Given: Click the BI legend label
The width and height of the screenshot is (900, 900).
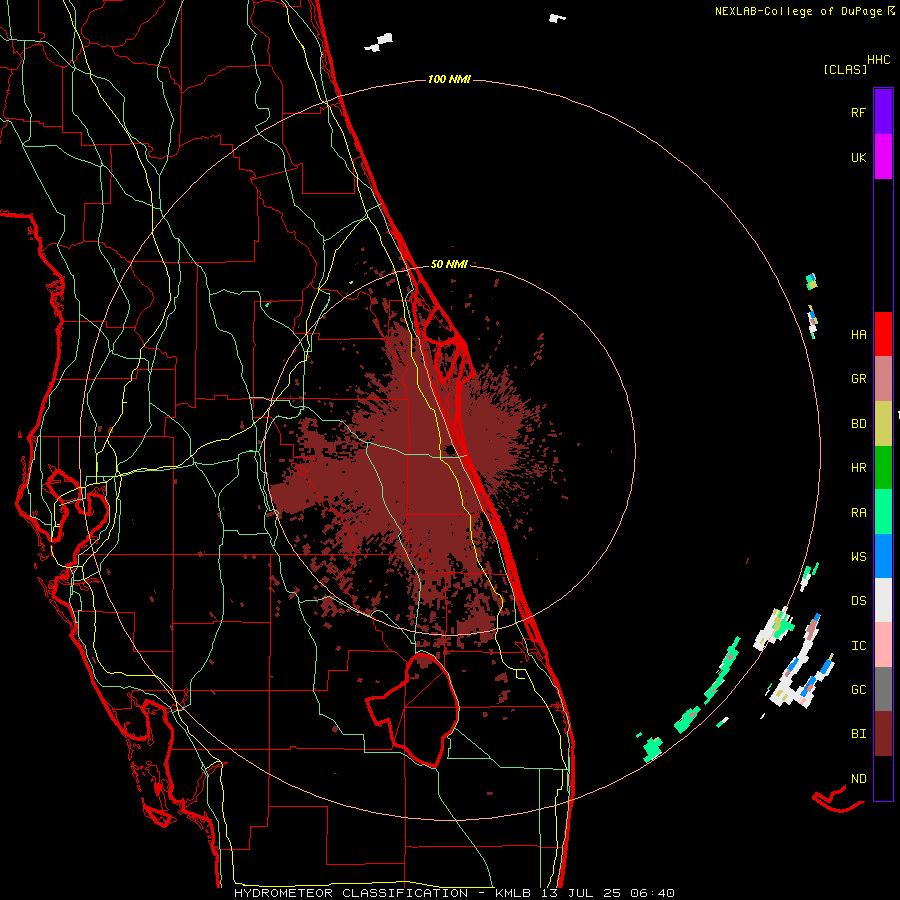Looking at the screenshot, I should point(858,734).
